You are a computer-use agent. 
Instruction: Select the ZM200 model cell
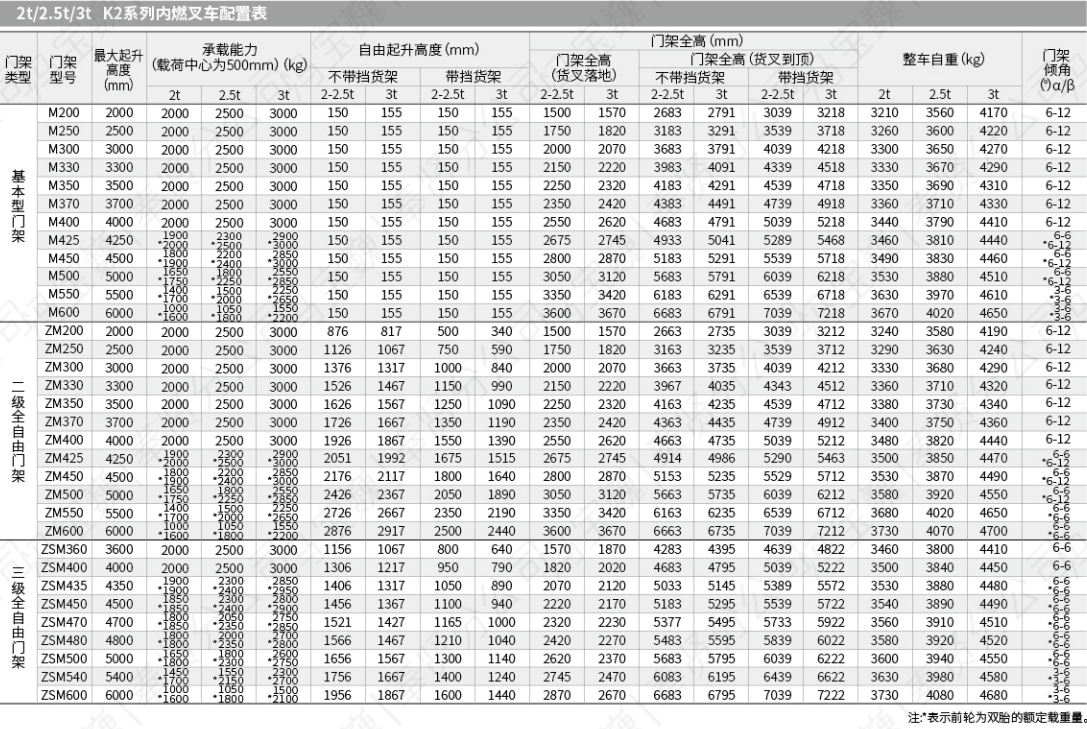[63, 331]
